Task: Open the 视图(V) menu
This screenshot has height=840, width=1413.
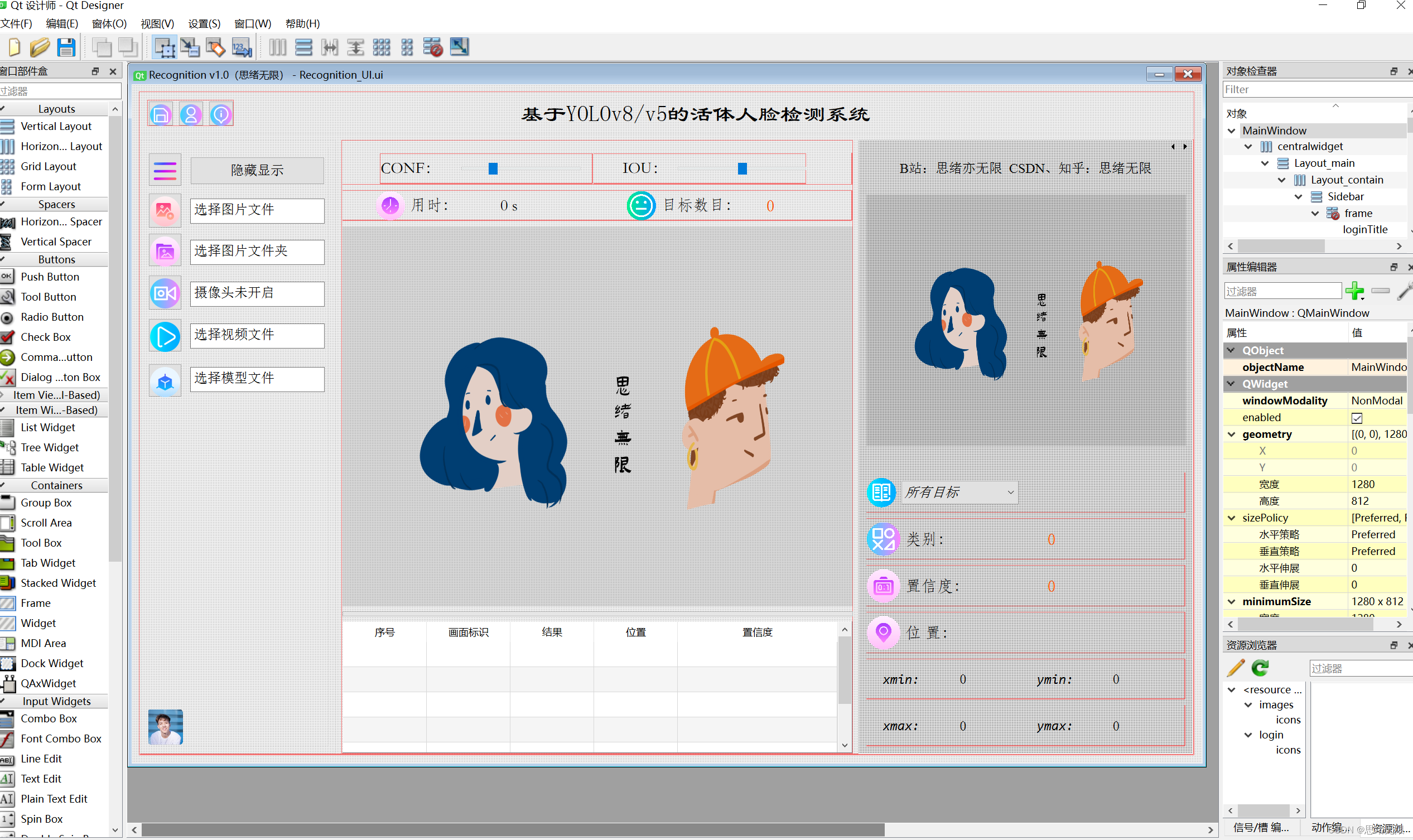Action: pos(157,24)
